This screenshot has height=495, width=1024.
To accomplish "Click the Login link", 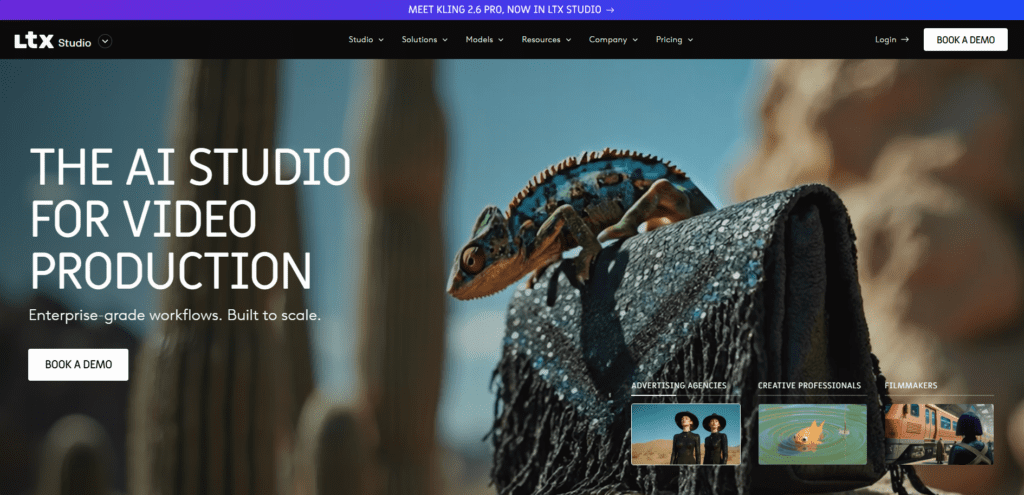I will coord(891,40).
